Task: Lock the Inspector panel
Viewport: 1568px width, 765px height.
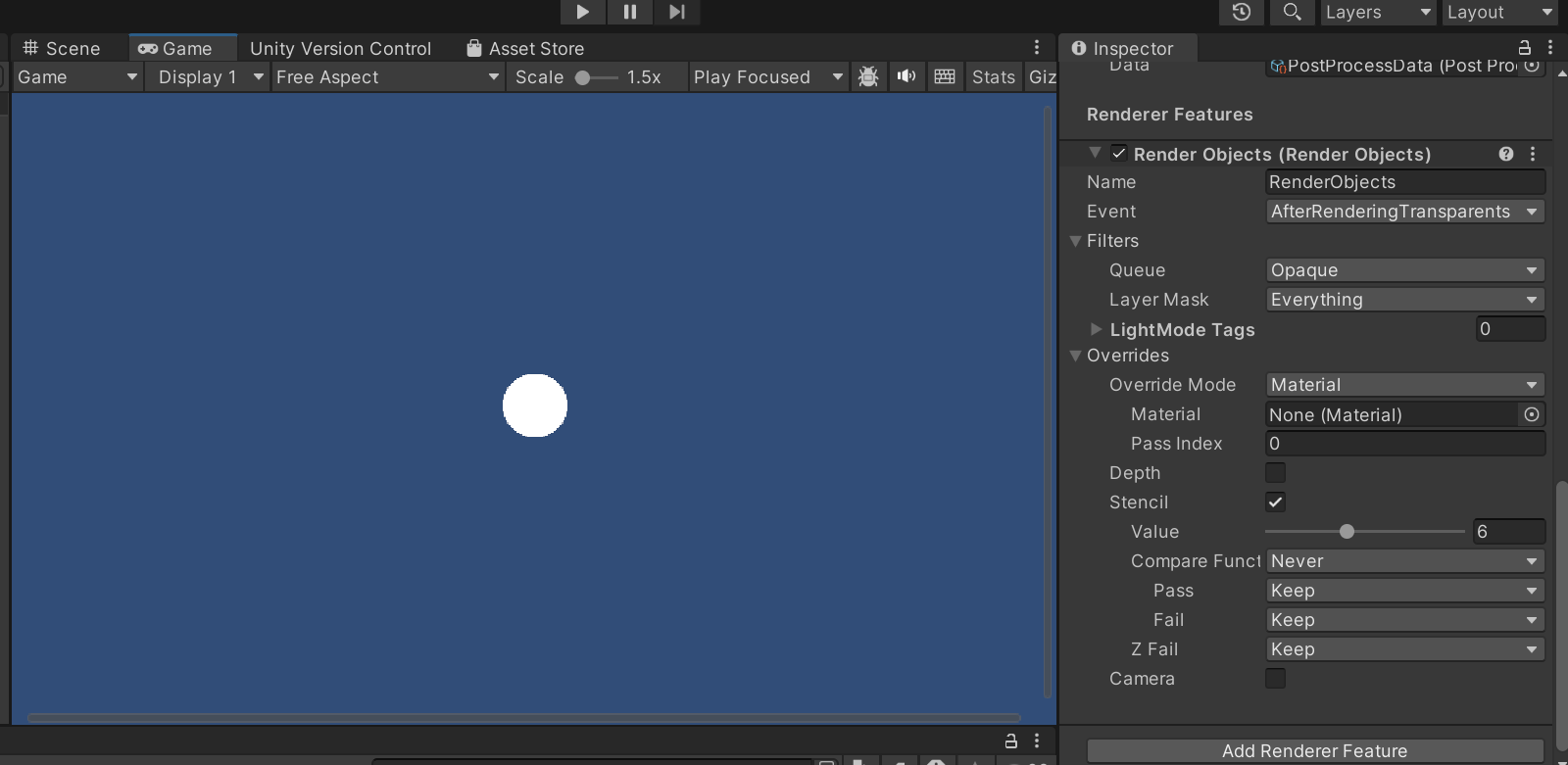Action: (1524, 48)
